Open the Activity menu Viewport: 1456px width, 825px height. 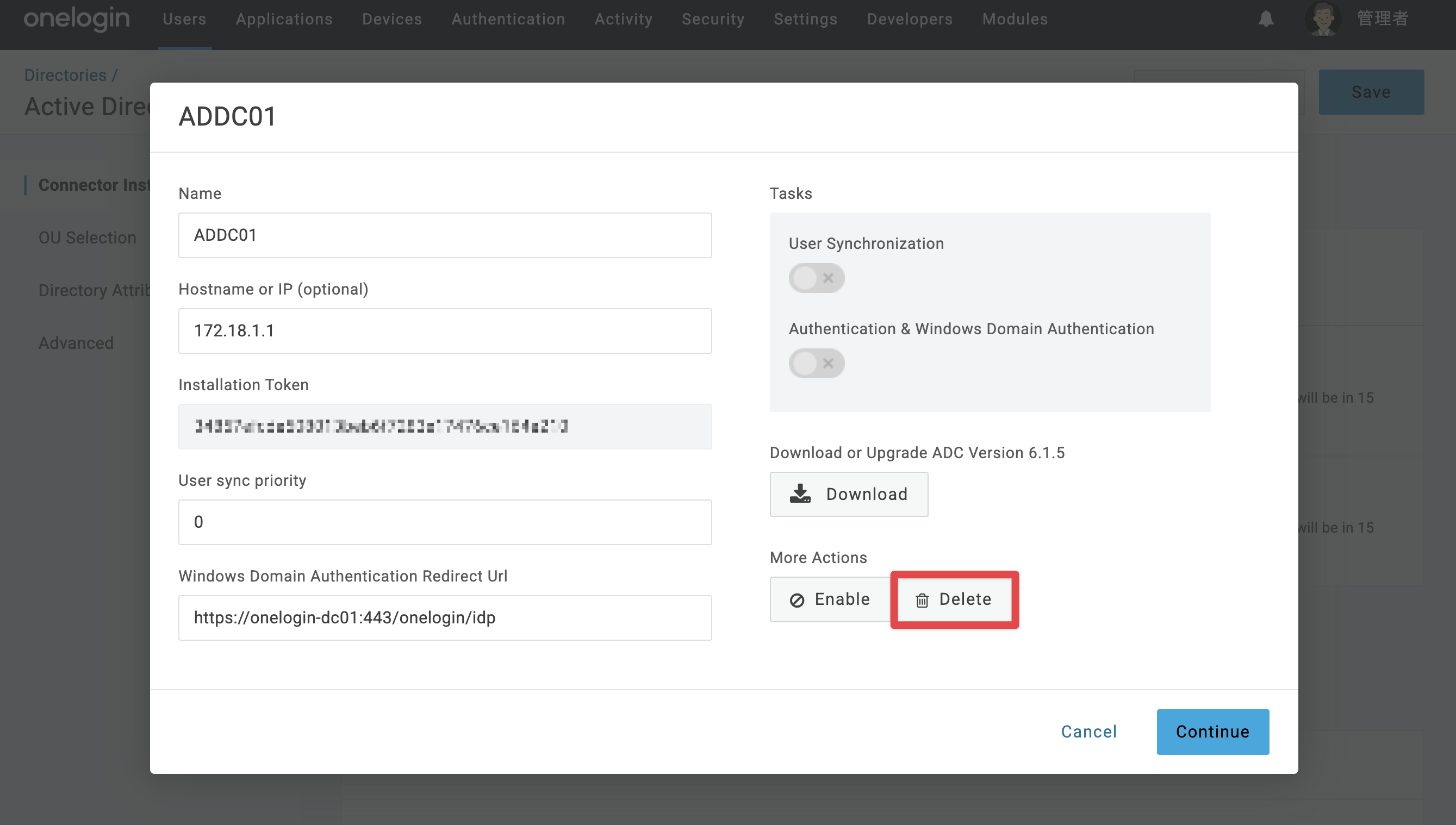point(624,19)
